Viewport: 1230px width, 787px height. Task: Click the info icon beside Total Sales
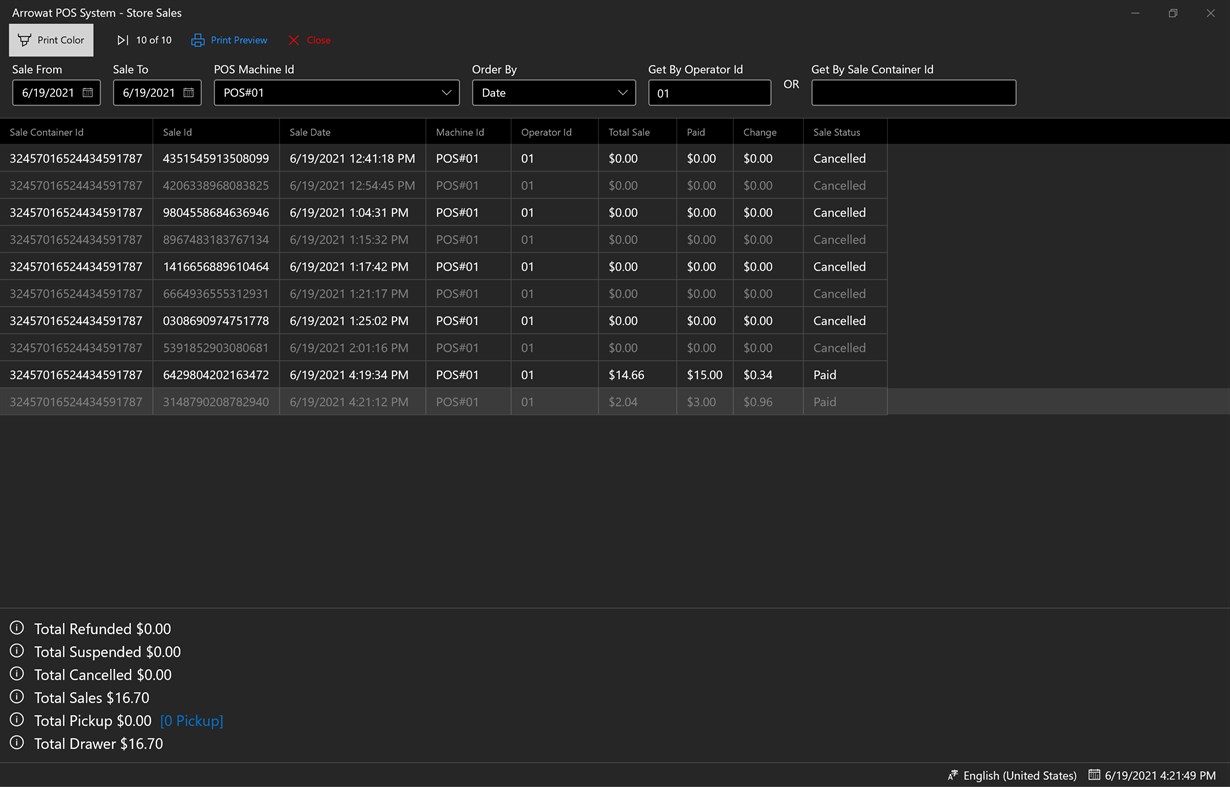[x=17, y=697]
